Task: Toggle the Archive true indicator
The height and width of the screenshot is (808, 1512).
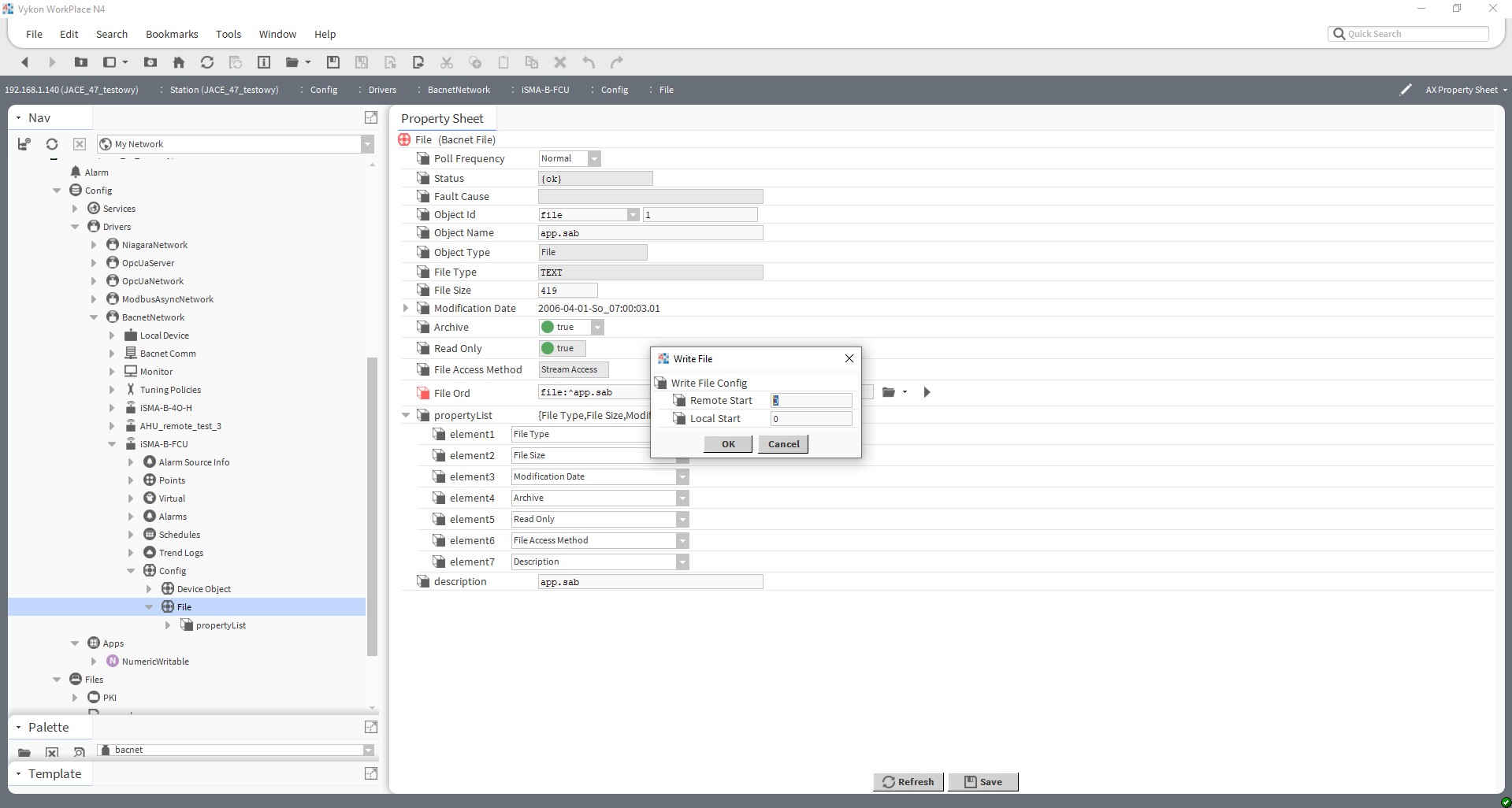Action: 548,327
